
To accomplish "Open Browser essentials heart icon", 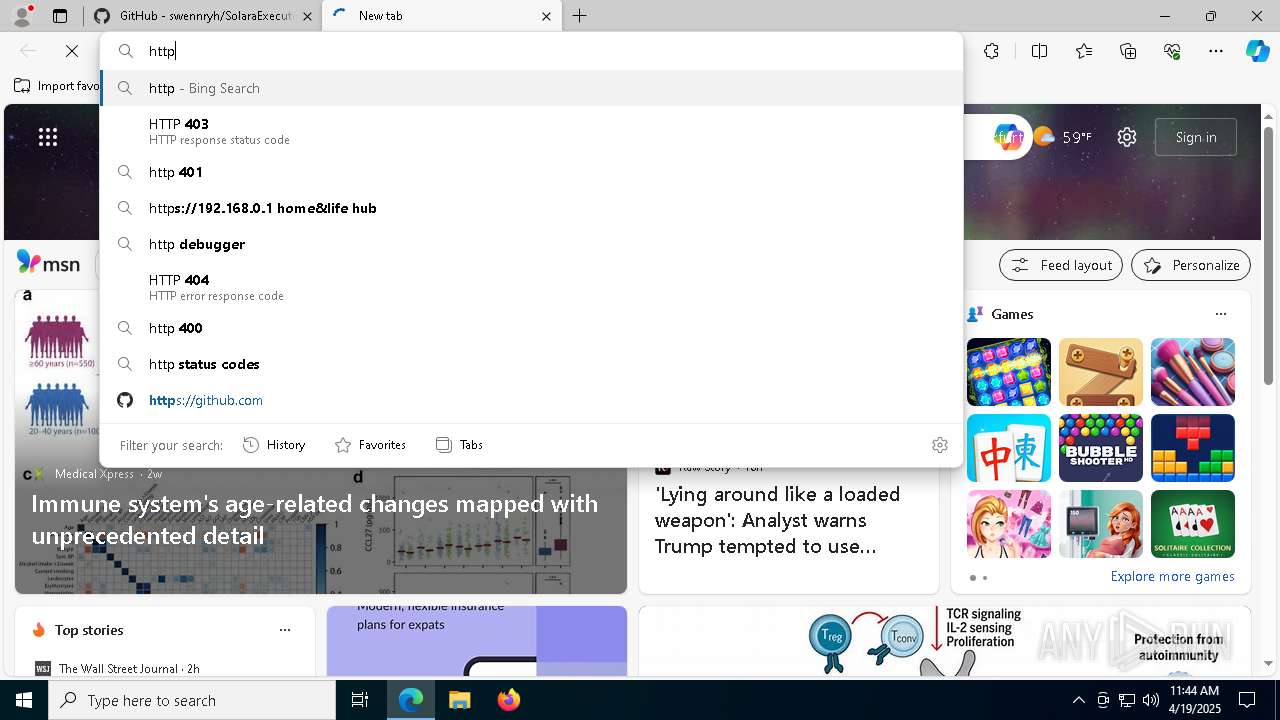I will pos(1172,51).
